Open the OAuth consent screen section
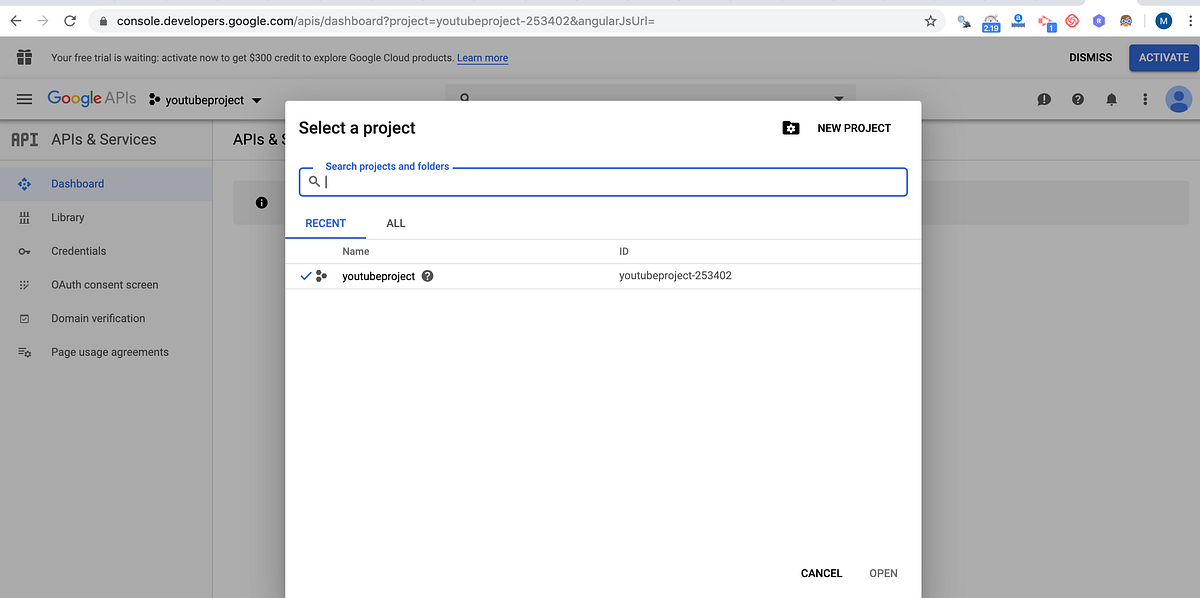Image resolution: width=1200 pixels, height=598 pixels. (104, 284)
